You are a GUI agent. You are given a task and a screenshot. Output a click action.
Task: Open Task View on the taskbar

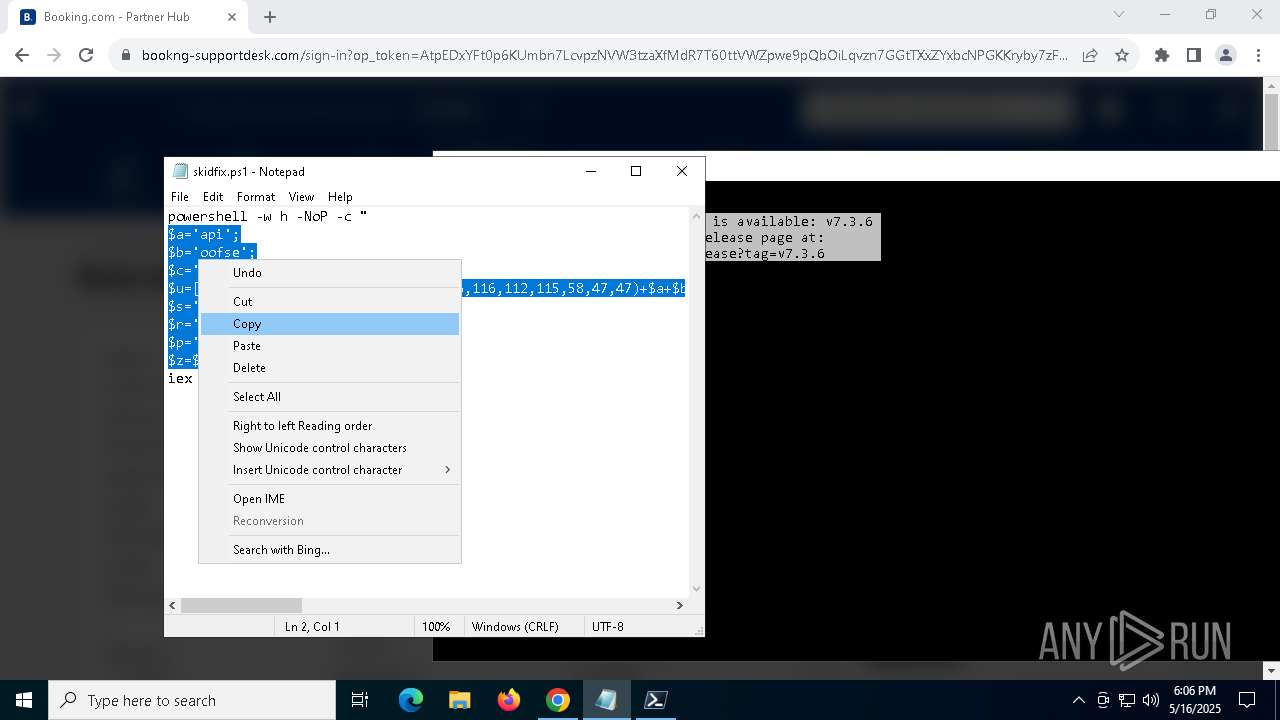[x=360, y=700]
